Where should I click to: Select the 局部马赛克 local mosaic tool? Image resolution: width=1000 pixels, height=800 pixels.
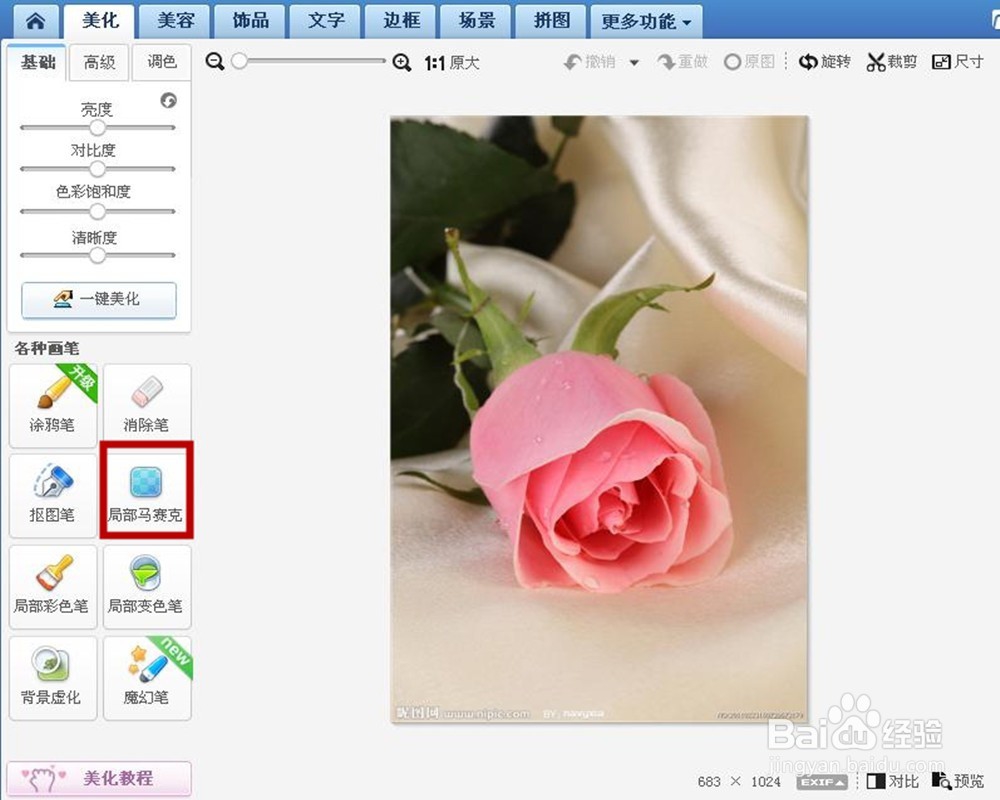coord(146,494)
